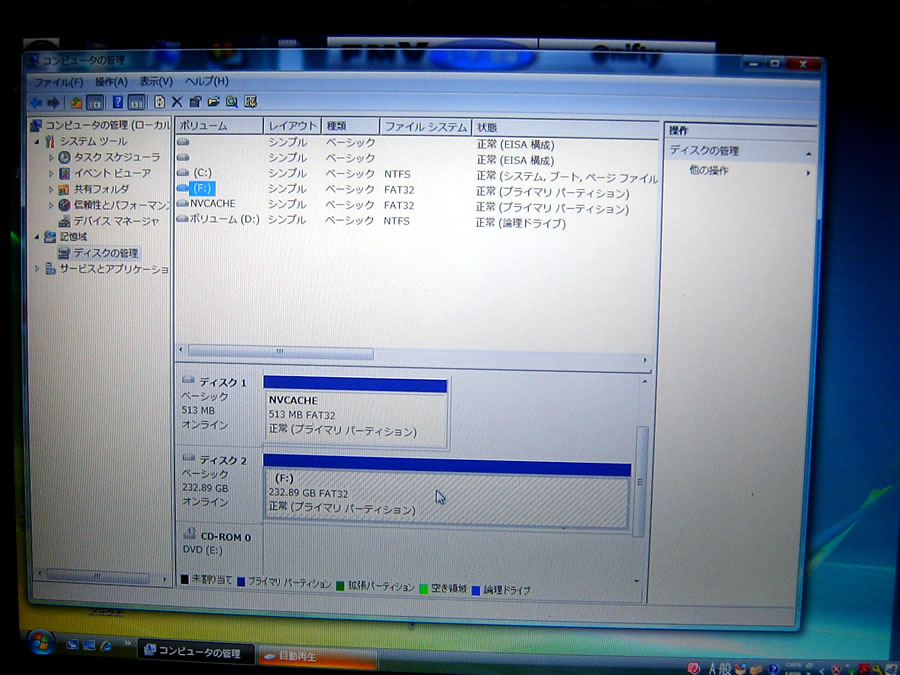Switch to 自動再生 taskbar button
900x675 pixels.
316,655
